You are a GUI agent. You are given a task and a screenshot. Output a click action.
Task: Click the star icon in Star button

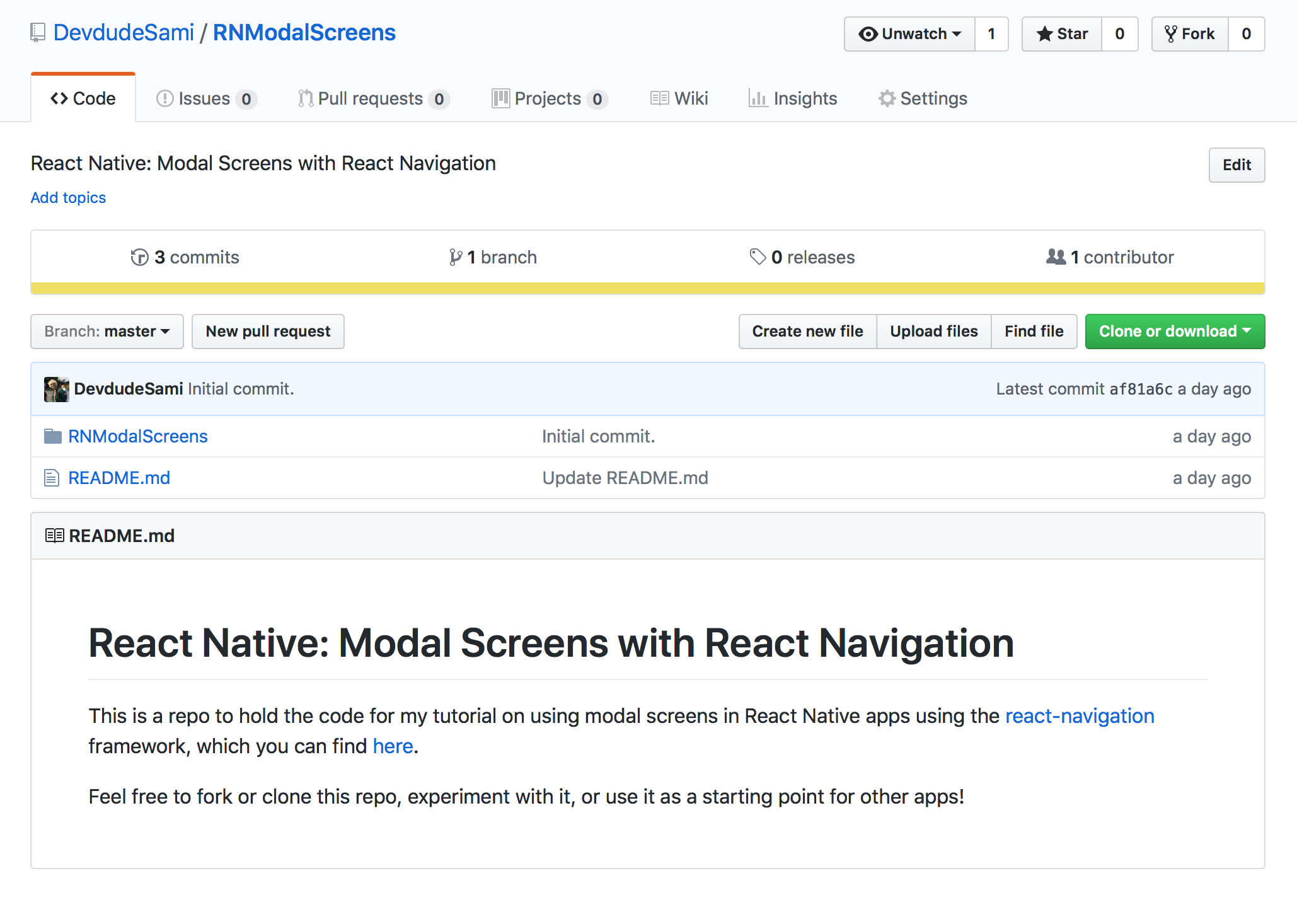click(1044, 34)
